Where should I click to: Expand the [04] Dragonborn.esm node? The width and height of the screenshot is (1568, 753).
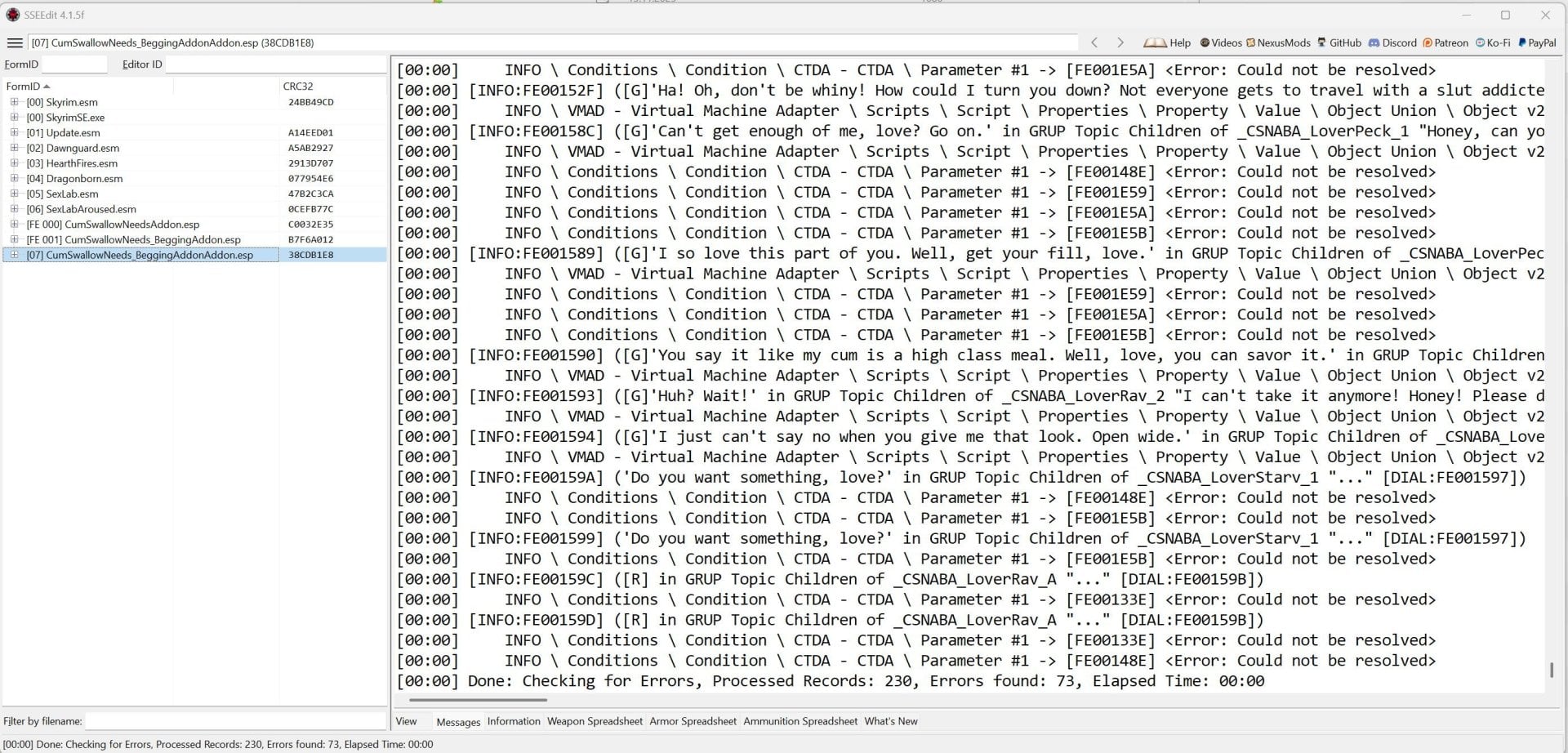[14, 179]
